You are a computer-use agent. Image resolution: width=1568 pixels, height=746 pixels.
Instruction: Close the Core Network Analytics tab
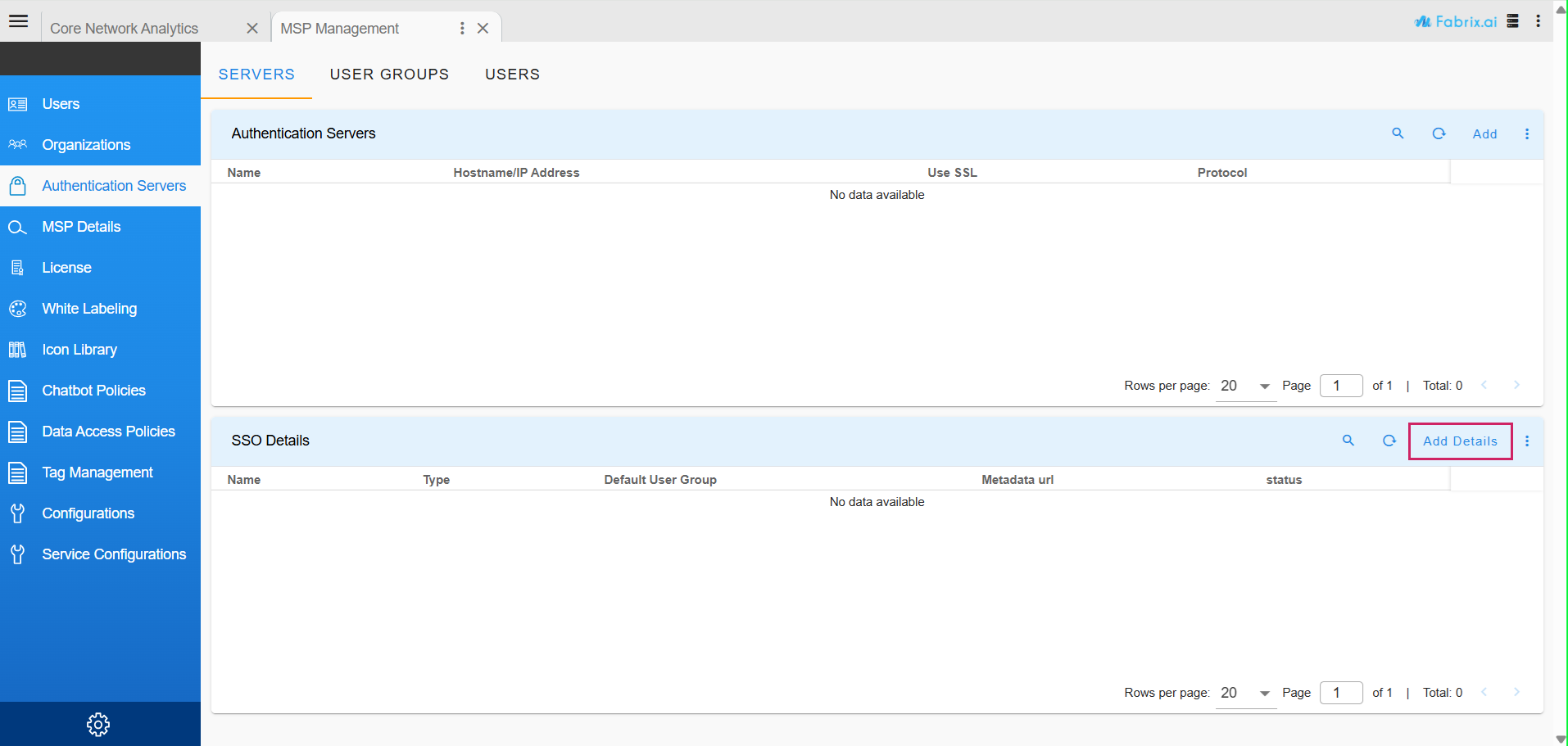pyautogui.click(x=252, y=28)
